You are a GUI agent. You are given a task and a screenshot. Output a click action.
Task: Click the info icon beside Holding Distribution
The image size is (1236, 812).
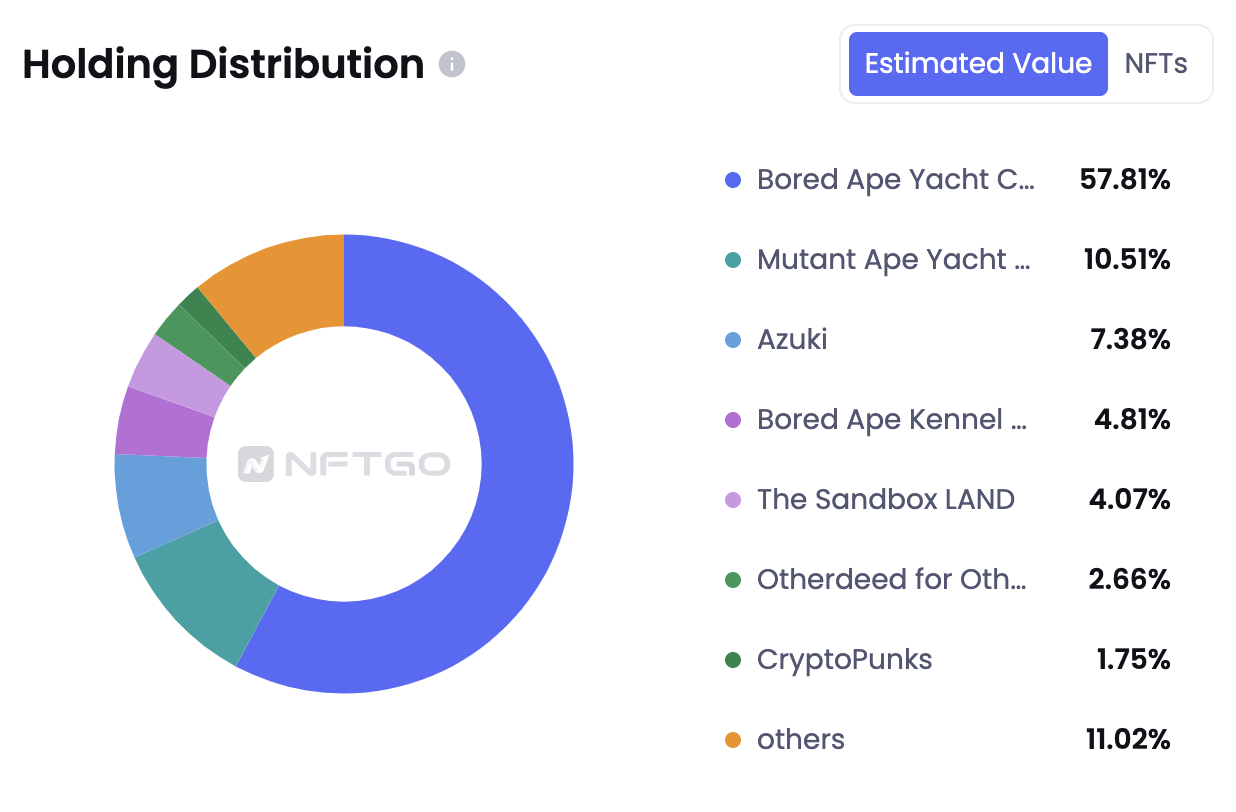point(452,65)
